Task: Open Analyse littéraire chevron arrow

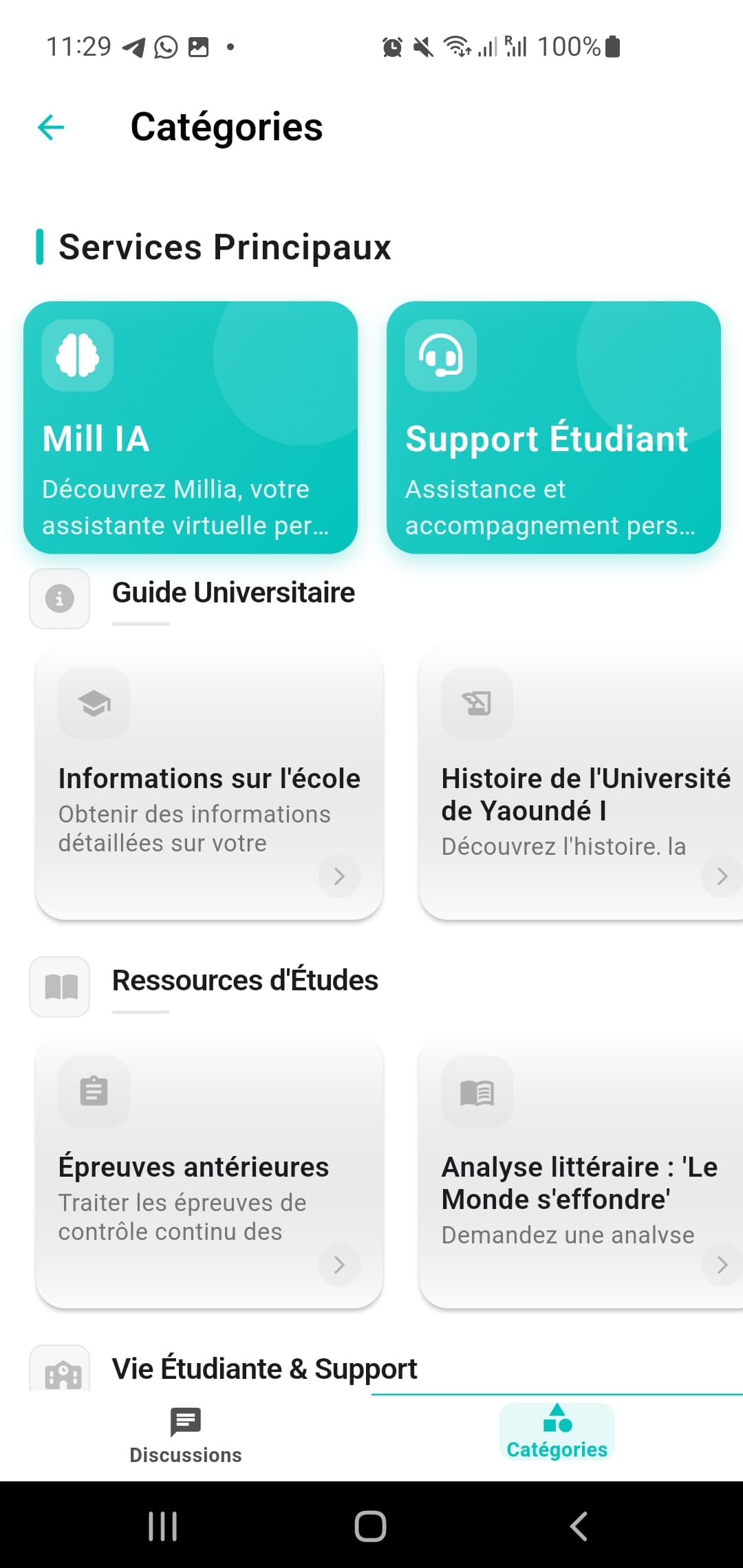Action: coord(722,1265)
